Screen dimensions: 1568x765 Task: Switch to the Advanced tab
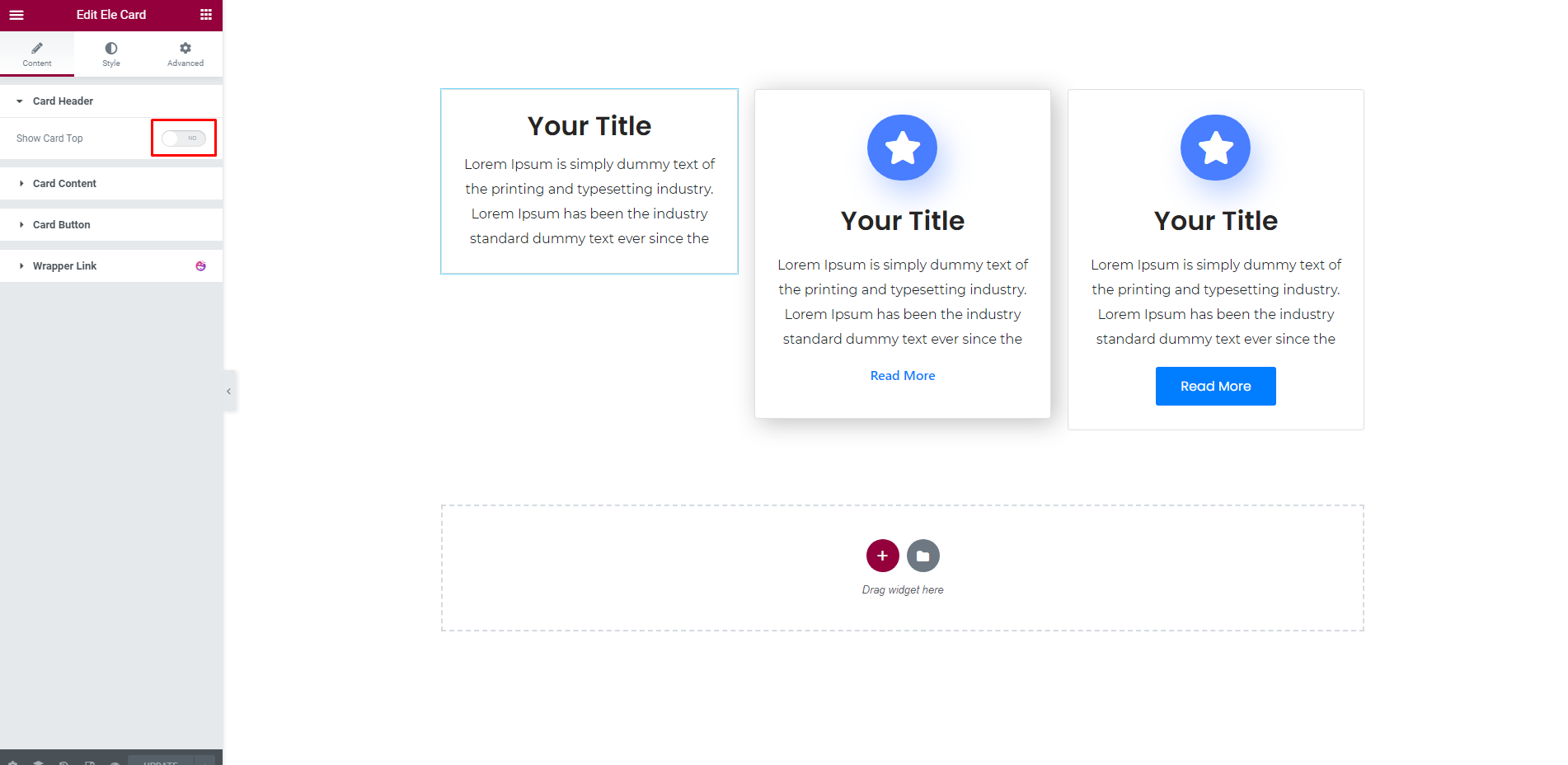(185, 54)
